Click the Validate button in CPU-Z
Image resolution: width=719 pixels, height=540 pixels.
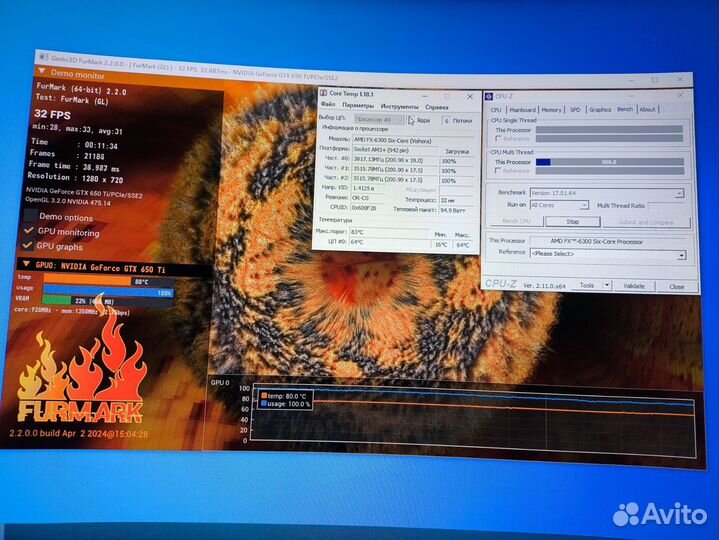click(x=634, y=286)
